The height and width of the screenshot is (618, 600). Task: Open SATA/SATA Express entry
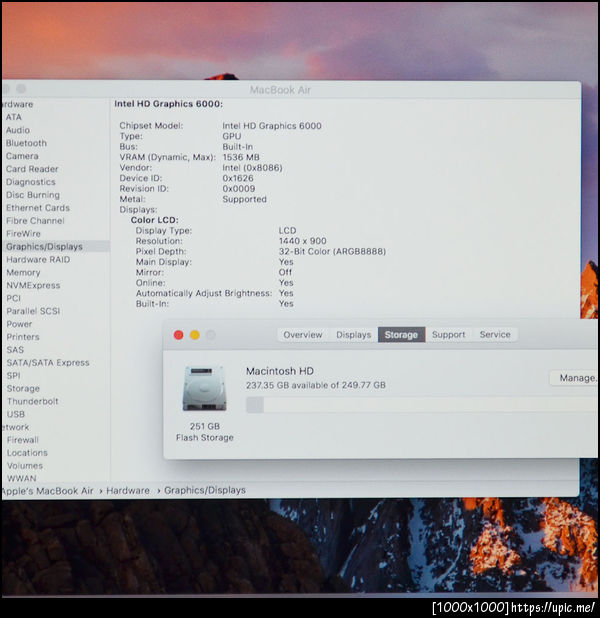(48, 363)
